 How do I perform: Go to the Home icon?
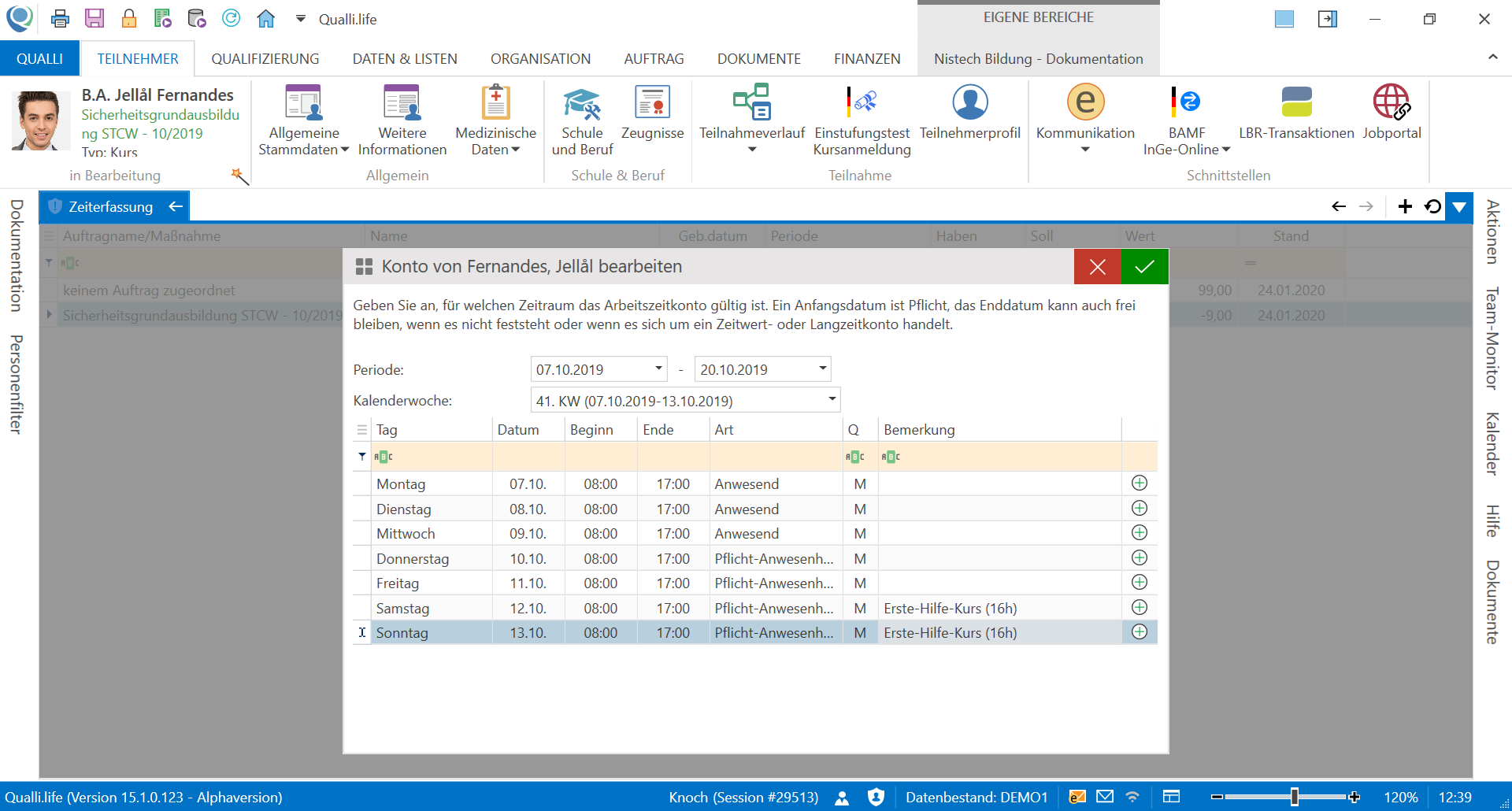pos(266,19)
